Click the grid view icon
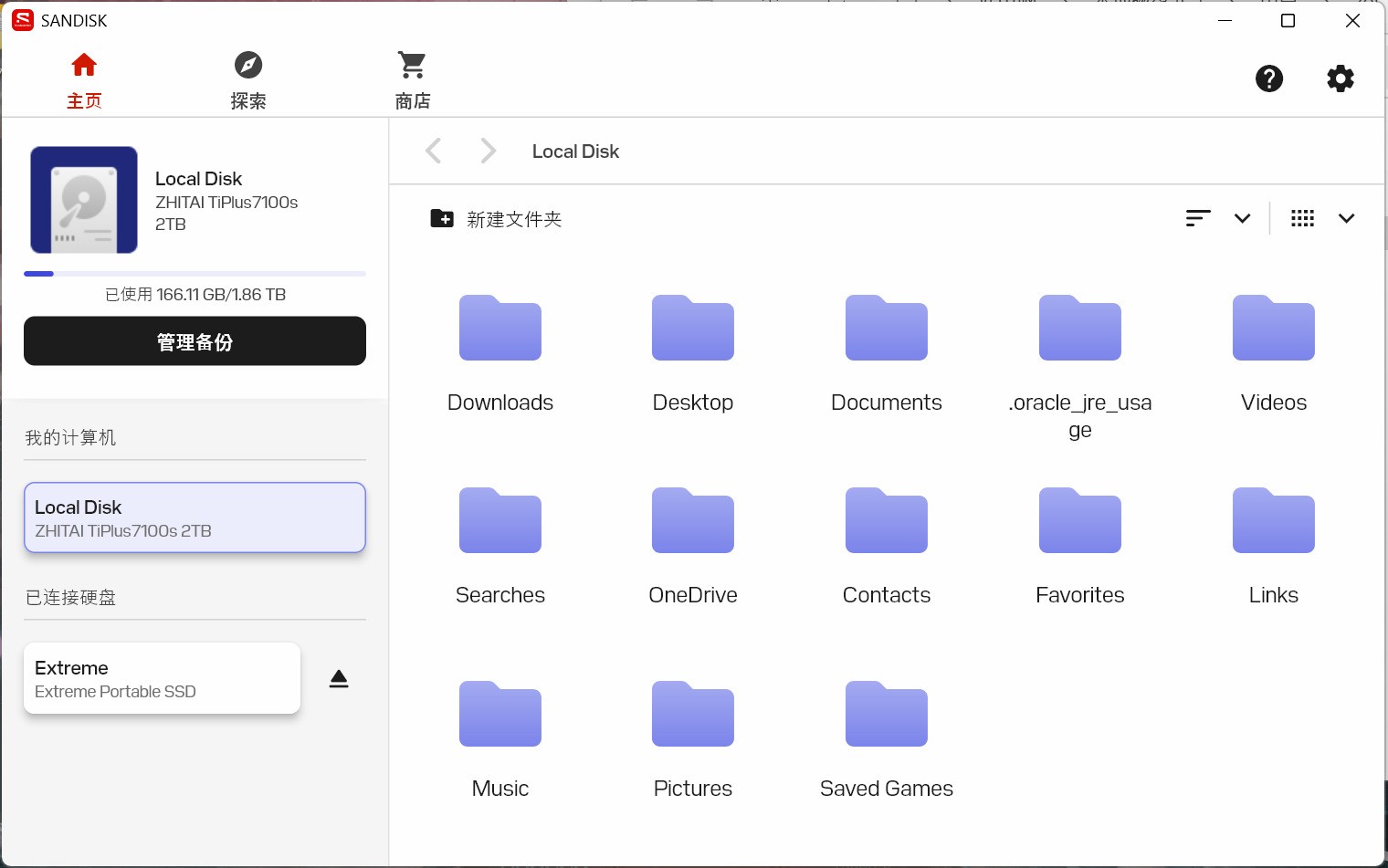 point(1303,218)
